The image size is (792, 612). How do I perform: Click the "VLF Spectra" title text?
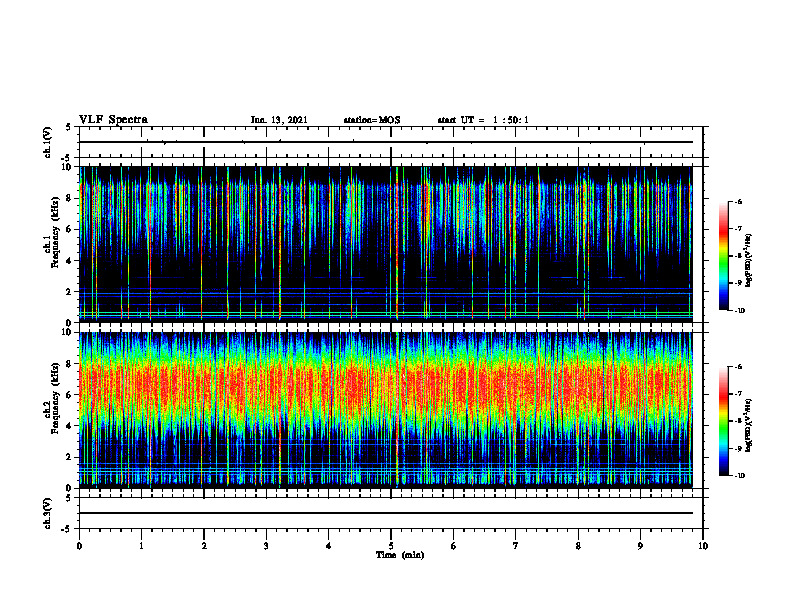tap(113, 120)
